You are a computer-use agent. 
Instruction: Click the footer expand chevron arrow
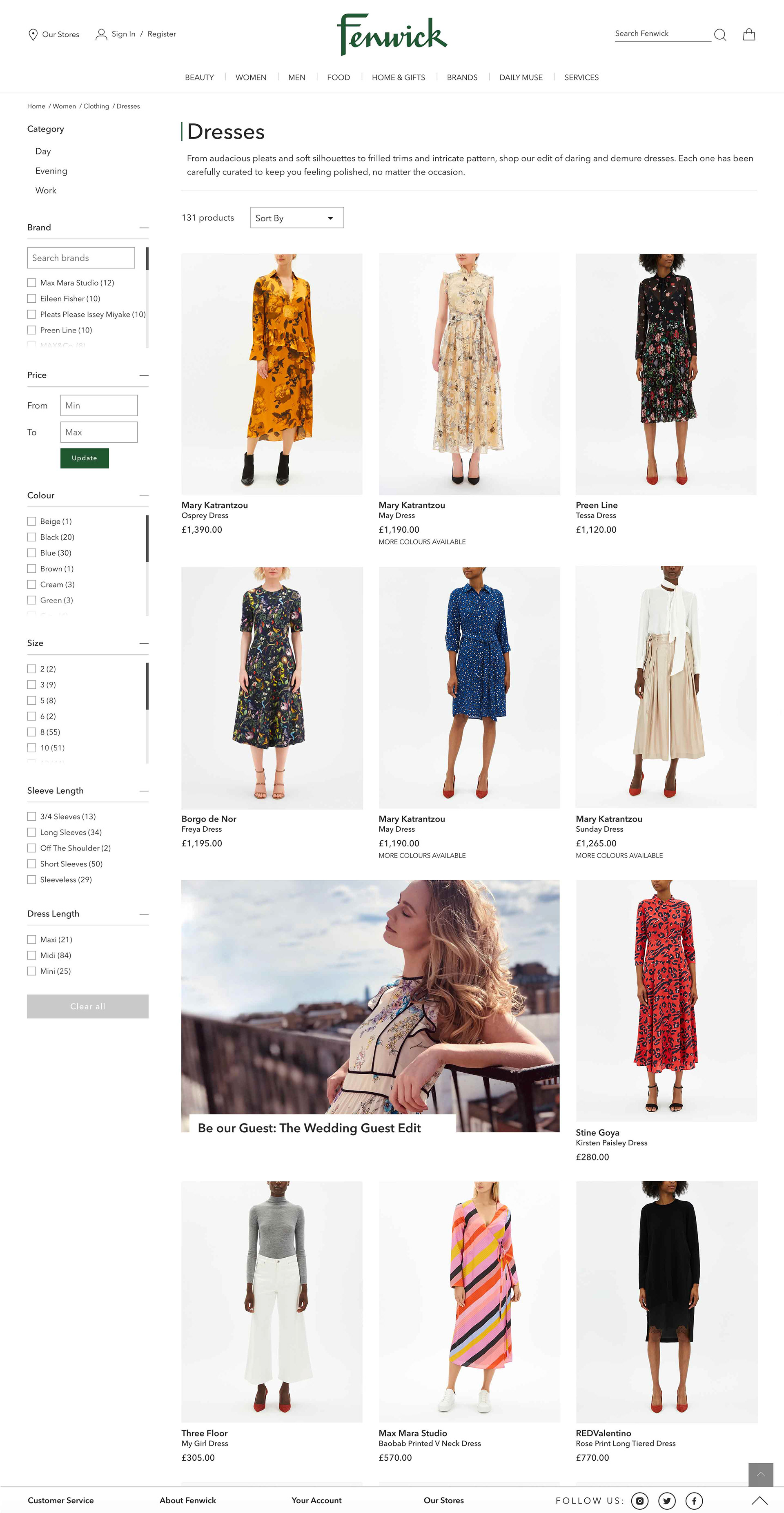[759, 1500]
